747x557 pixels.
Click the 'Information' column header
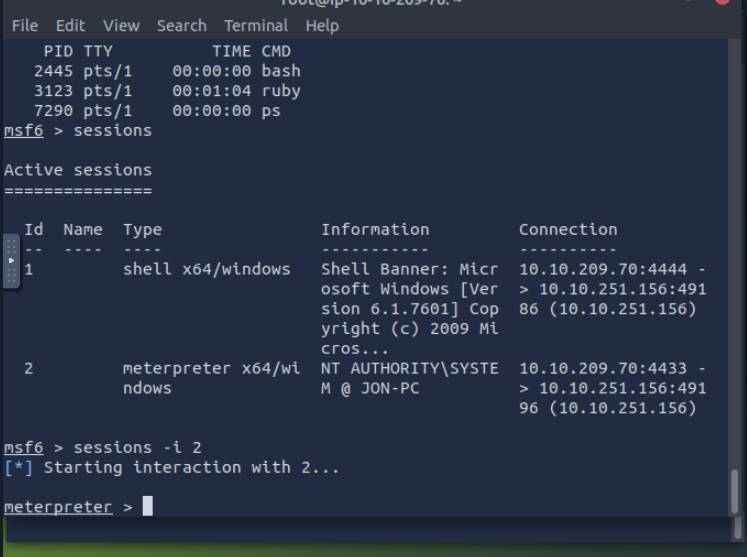(x=375, y=229)
